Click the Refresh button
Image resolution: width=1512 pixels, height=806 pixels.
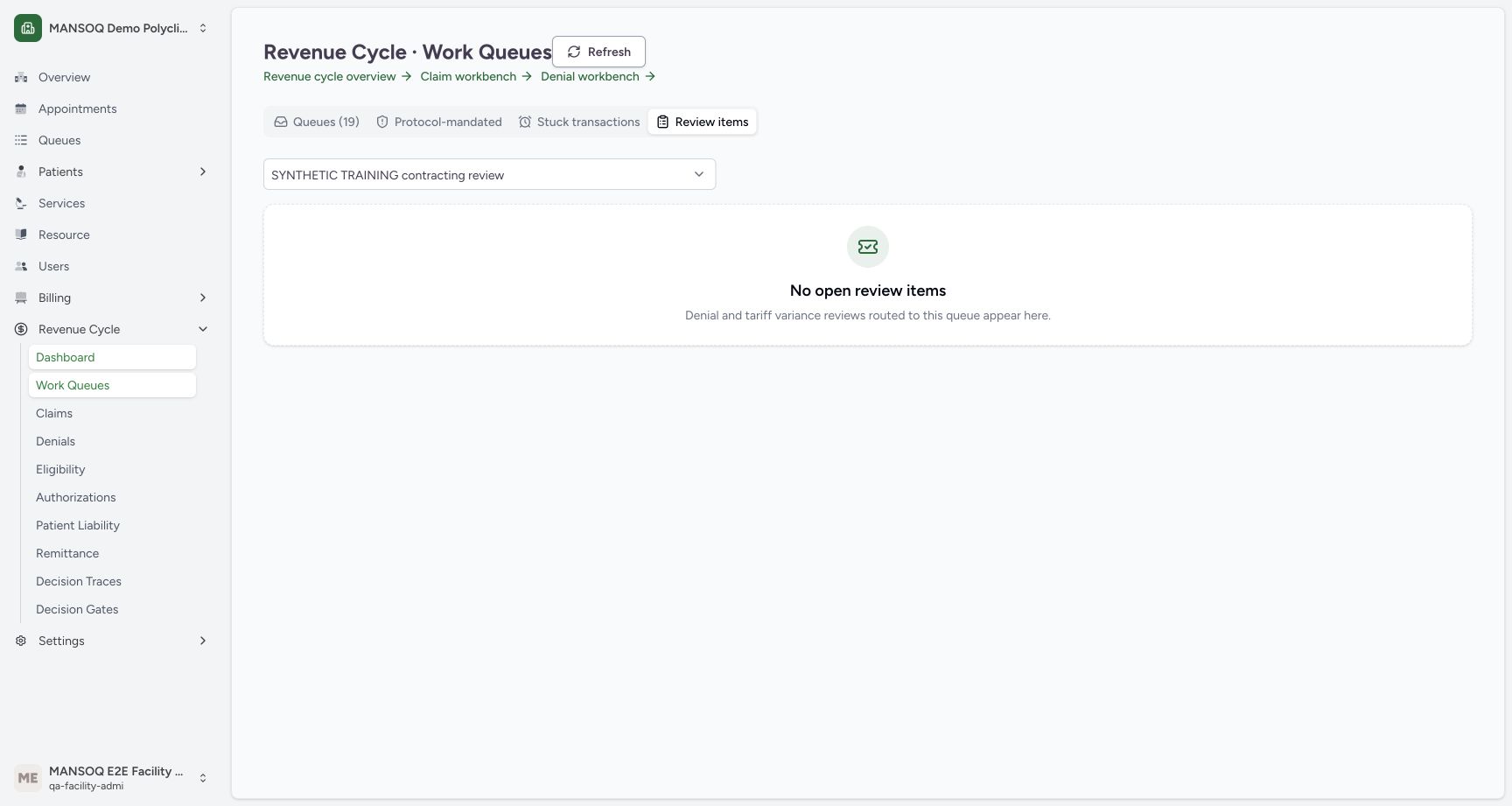[x=598, y=52]
